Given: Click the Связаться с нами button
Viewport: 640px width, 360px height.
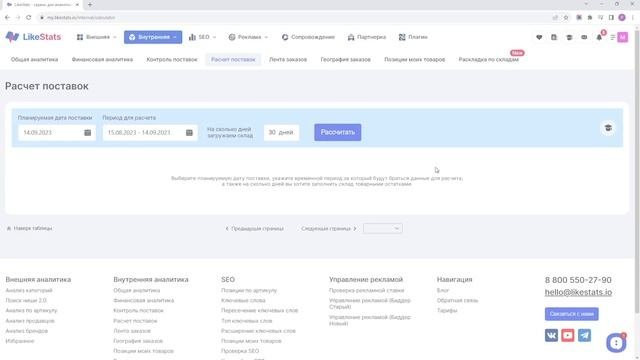Looking at the screenshot, I should [571, 314].
